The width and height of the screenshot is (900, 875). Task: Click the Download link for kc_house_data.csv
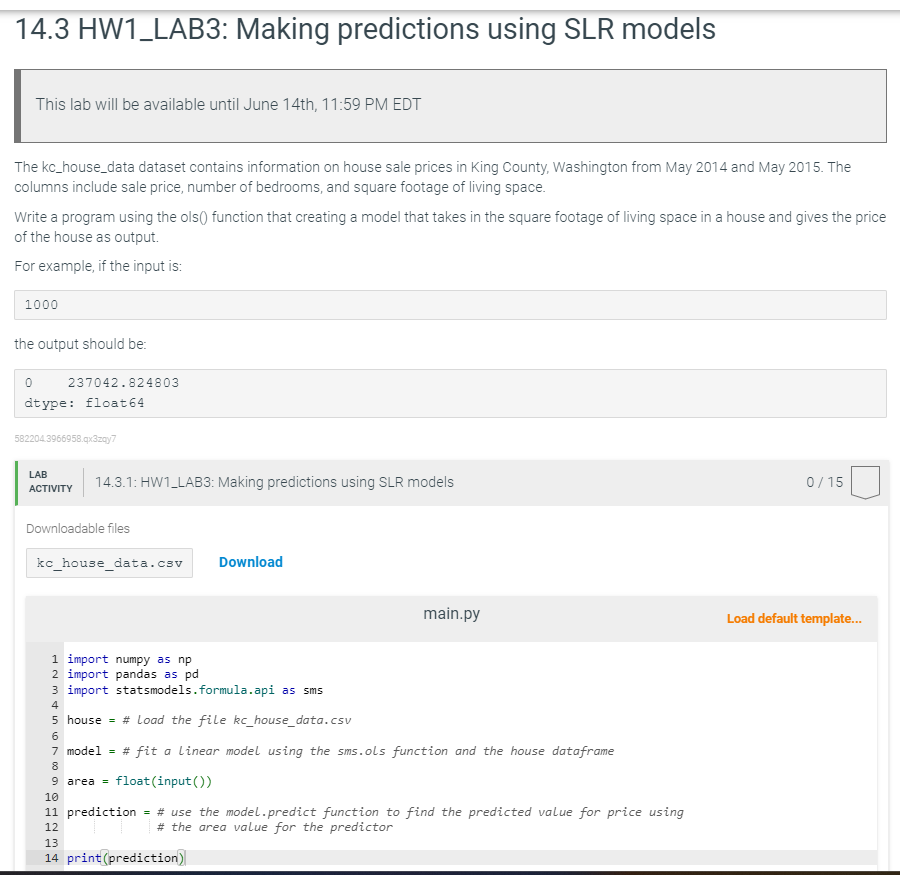point(250,562)
